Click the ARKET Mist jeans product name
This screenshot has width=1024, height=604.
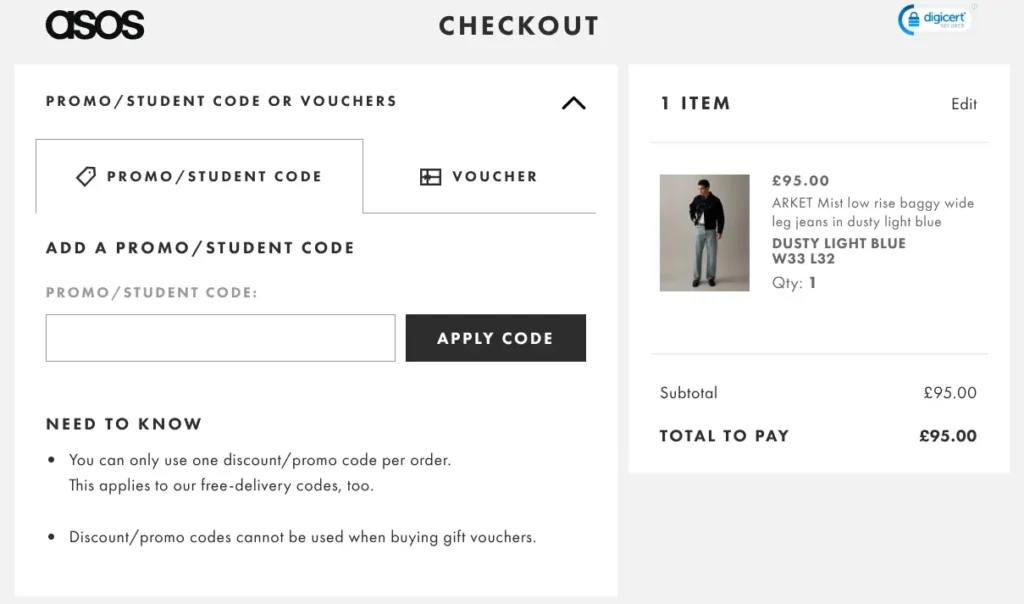871,212
